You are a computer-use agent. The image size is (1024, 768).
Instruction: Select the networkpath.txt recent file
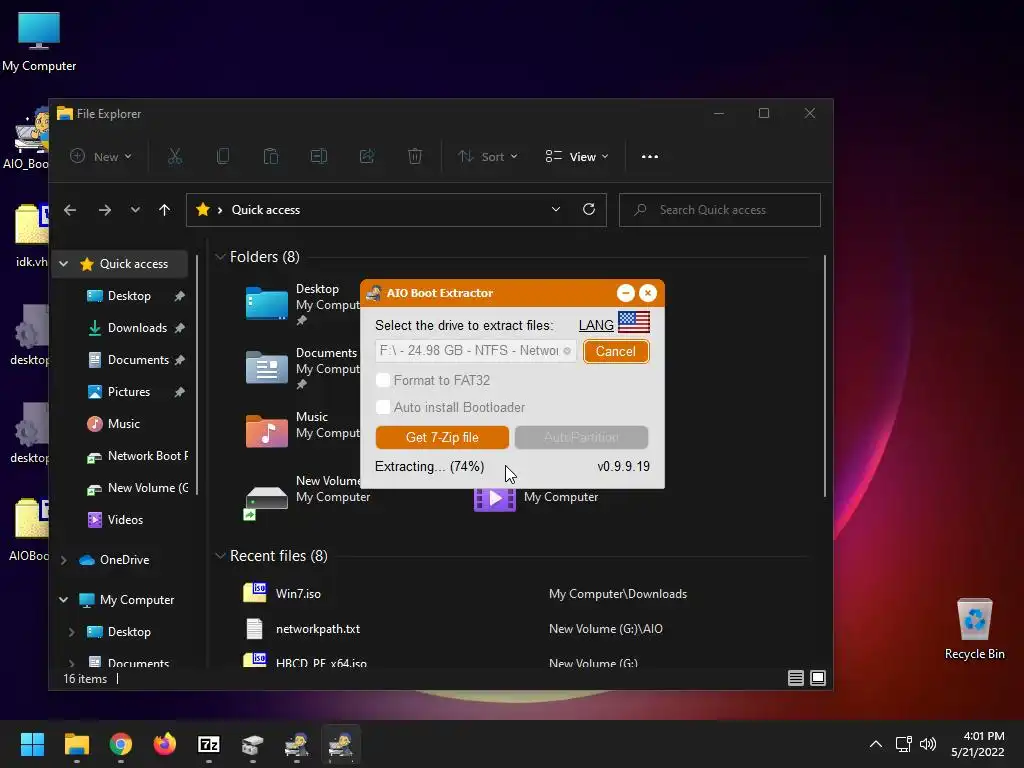(317, 629)
